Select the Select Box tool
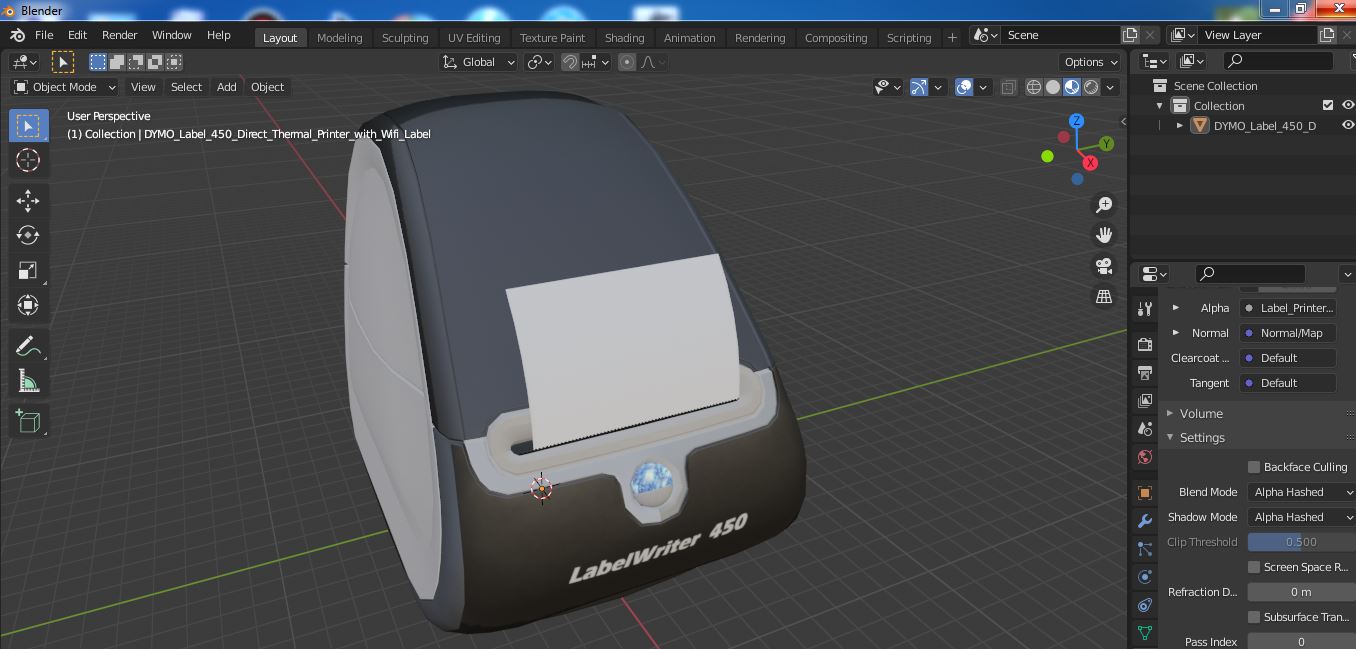Screen dimensions: 1356x649 [28, 126]
